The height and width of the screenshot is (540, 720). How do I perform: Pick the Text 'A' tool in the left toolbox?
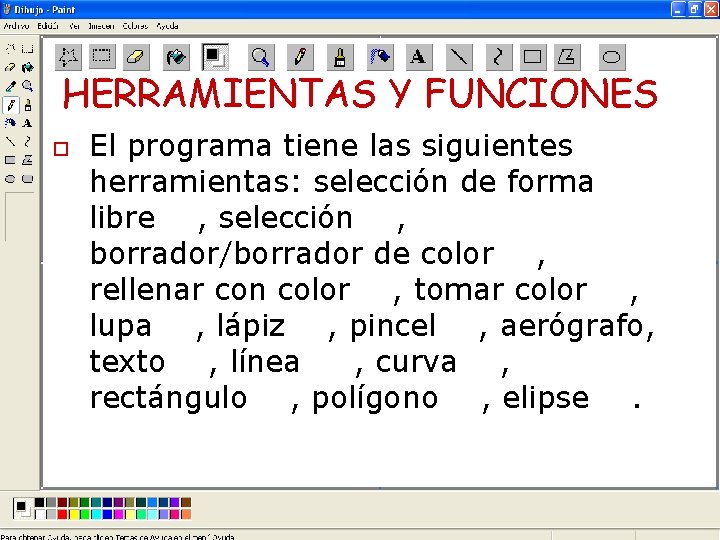pyautogui.click(x=28, y=123)
